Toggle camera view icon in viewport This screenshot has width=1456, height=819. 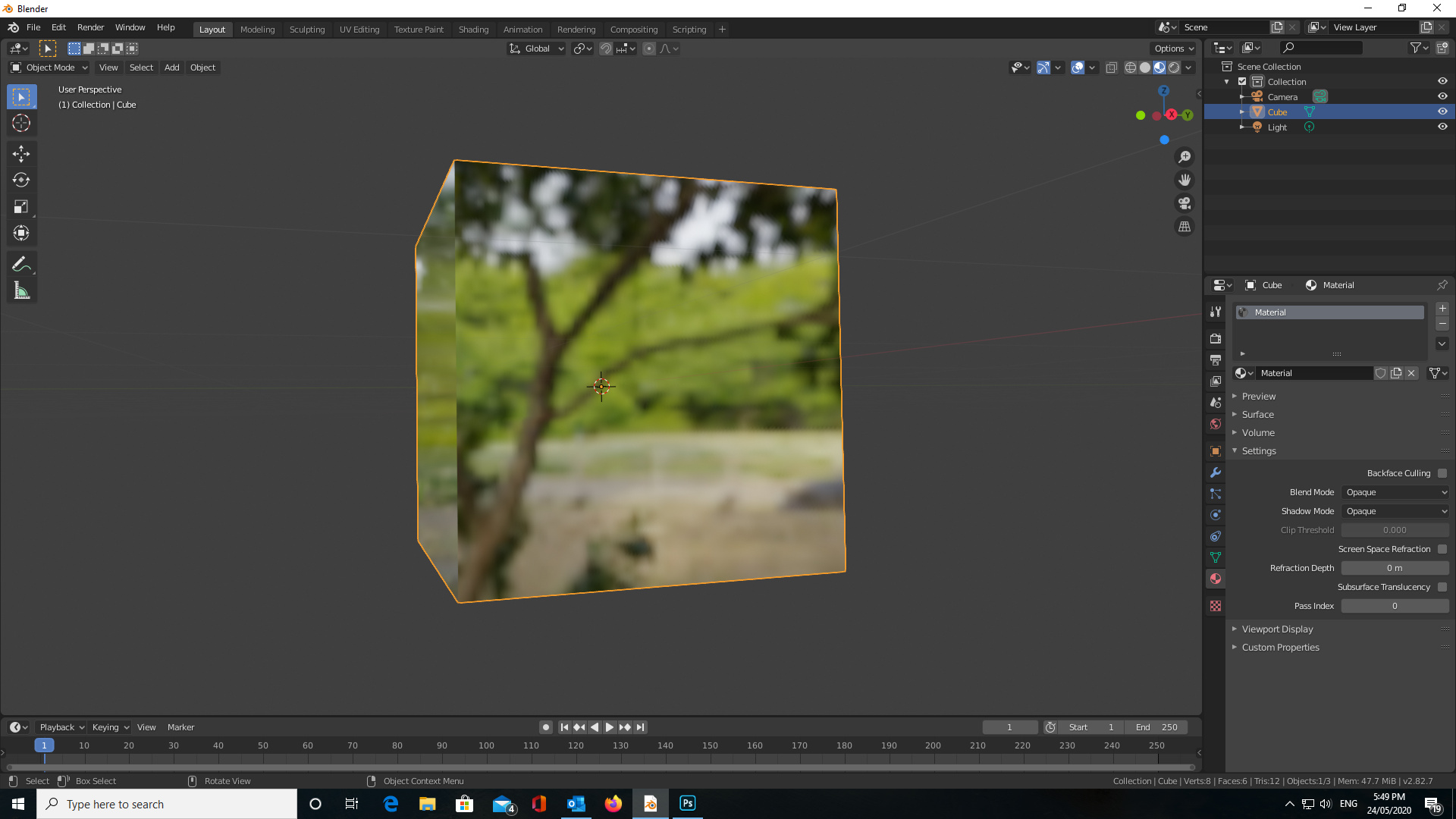coord(1185,203)
